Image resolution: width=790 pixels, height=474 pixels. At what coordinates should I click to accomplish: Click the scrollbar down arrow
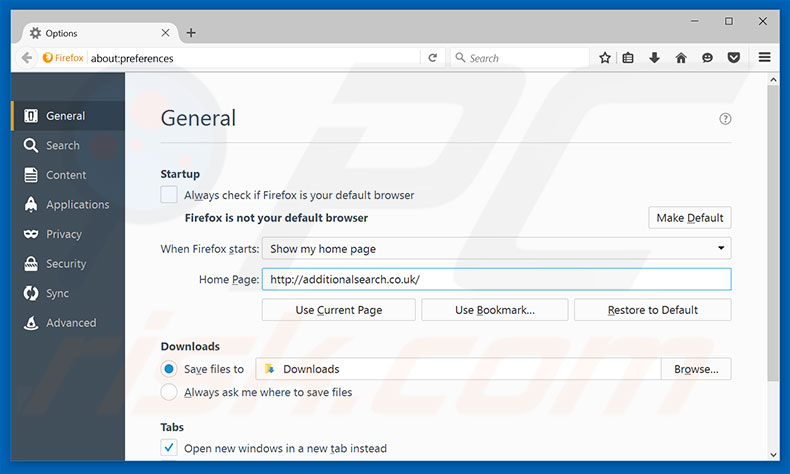(773, 455)
